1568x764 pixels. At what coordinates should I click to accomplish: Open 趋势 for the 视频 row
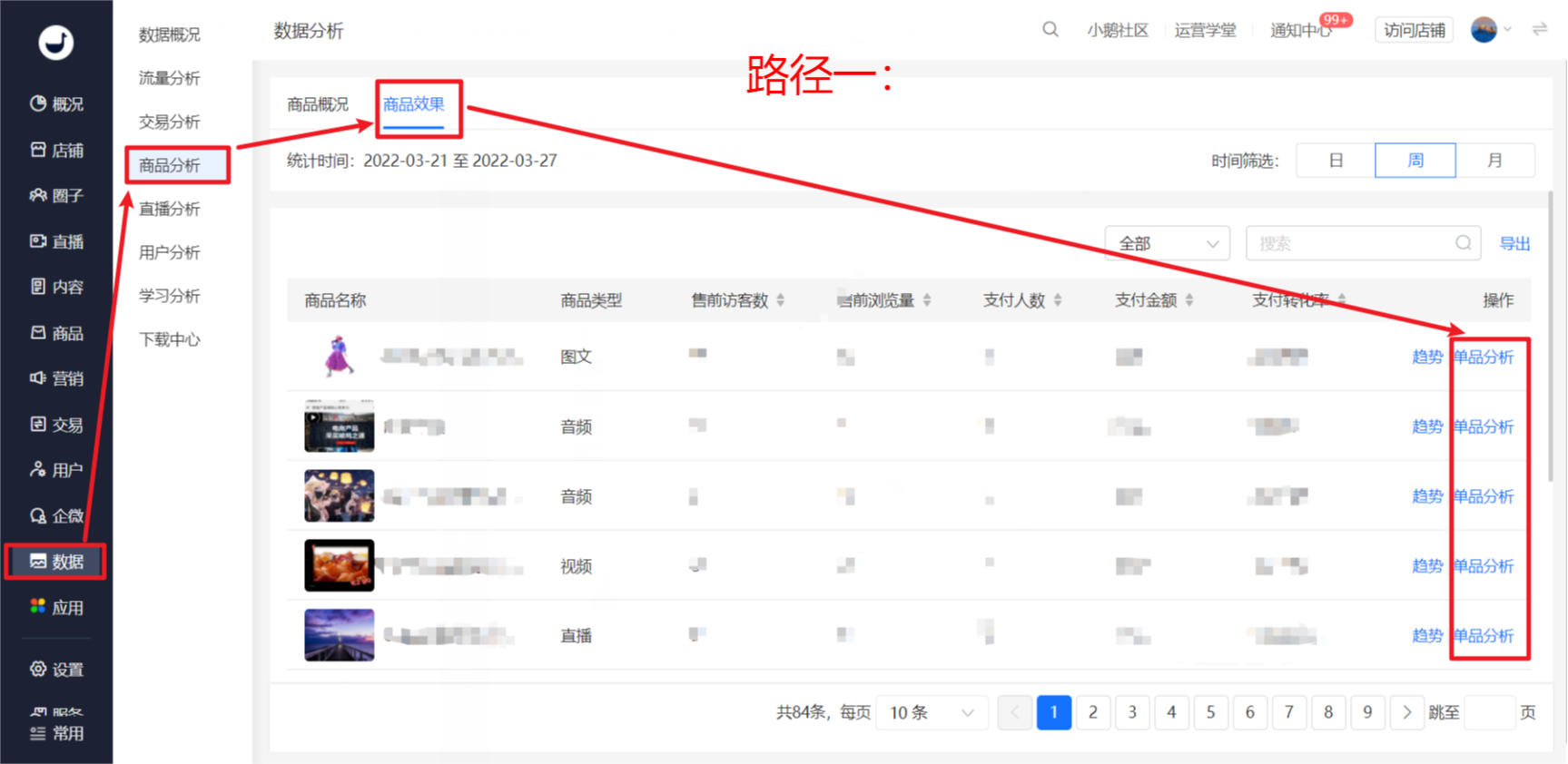point(1427,565)
